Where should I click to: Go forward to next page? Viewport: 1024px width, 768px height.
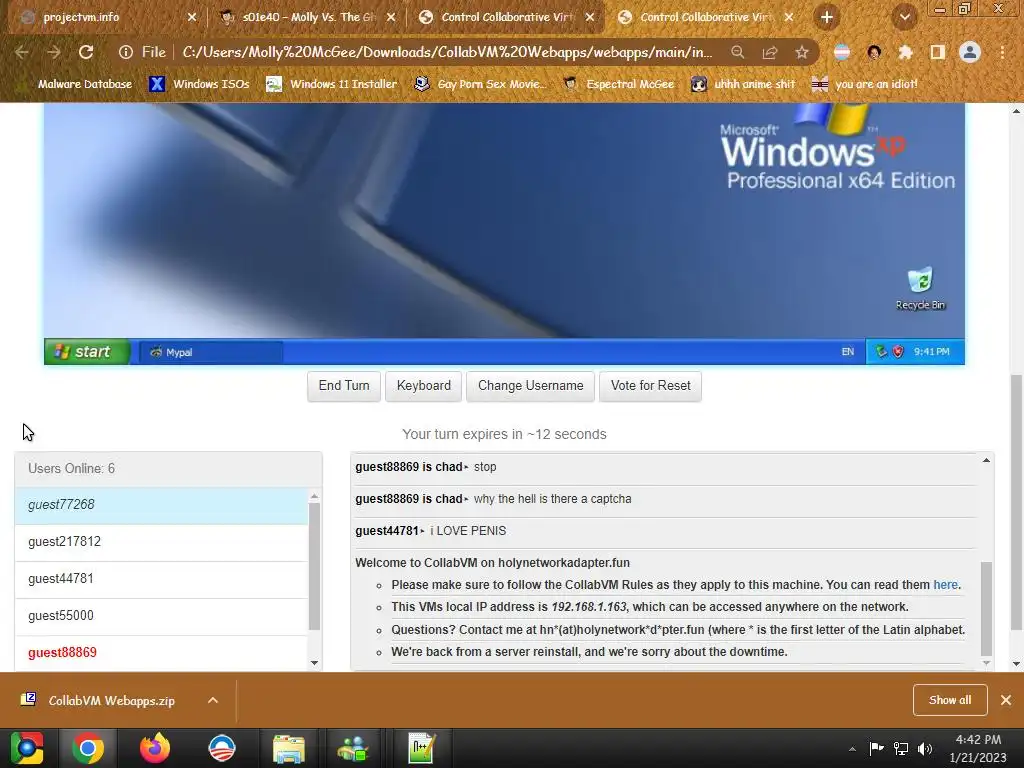pyautogui.click(x=54, y=52)
